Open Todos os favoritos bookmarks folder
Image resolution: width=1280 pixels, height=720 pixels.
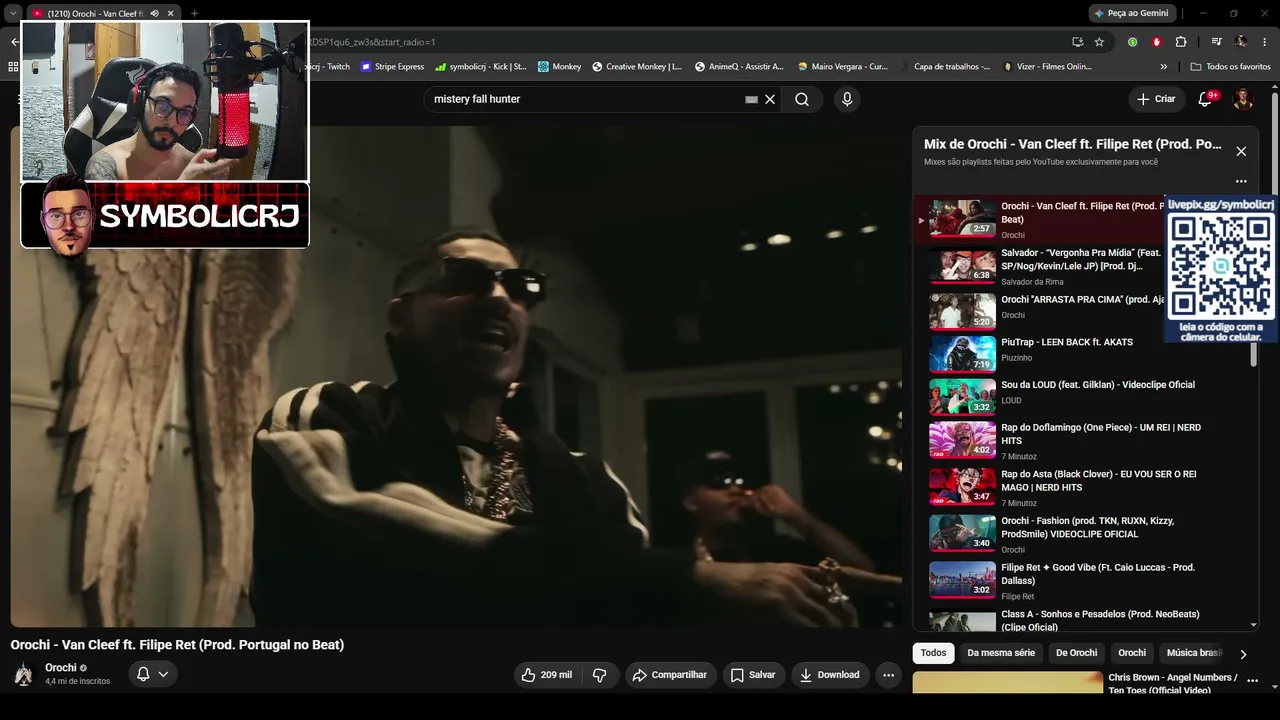click(1230, 67)
